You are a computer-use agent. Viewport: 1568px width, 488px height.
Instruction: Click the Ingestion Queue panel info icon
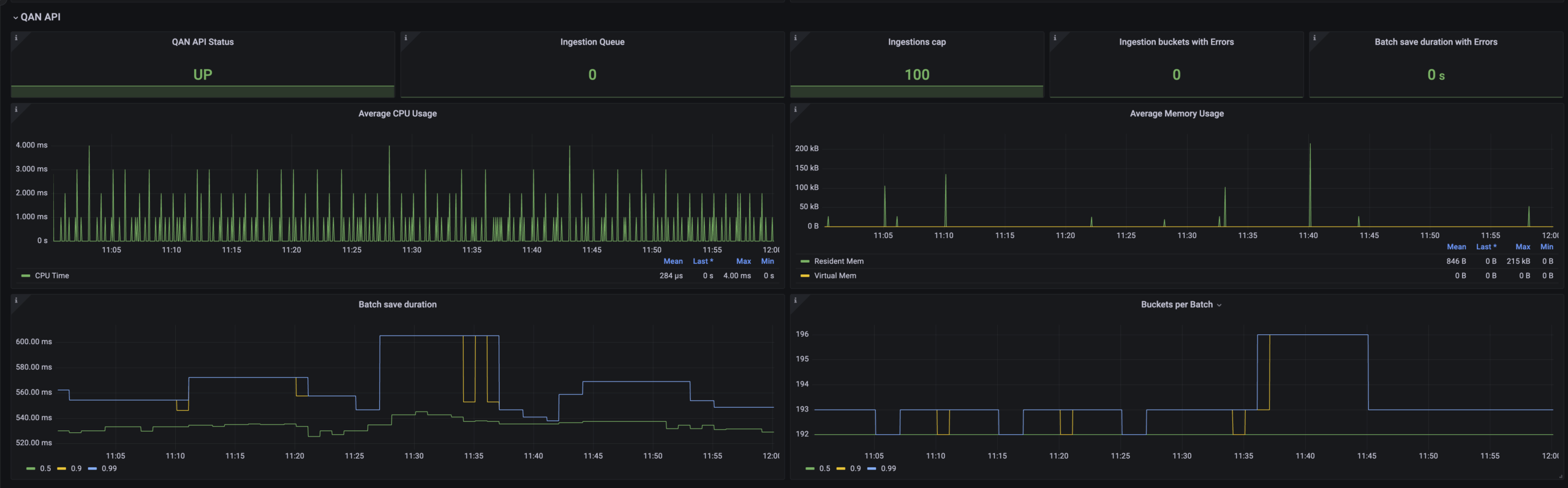(405, 38)
